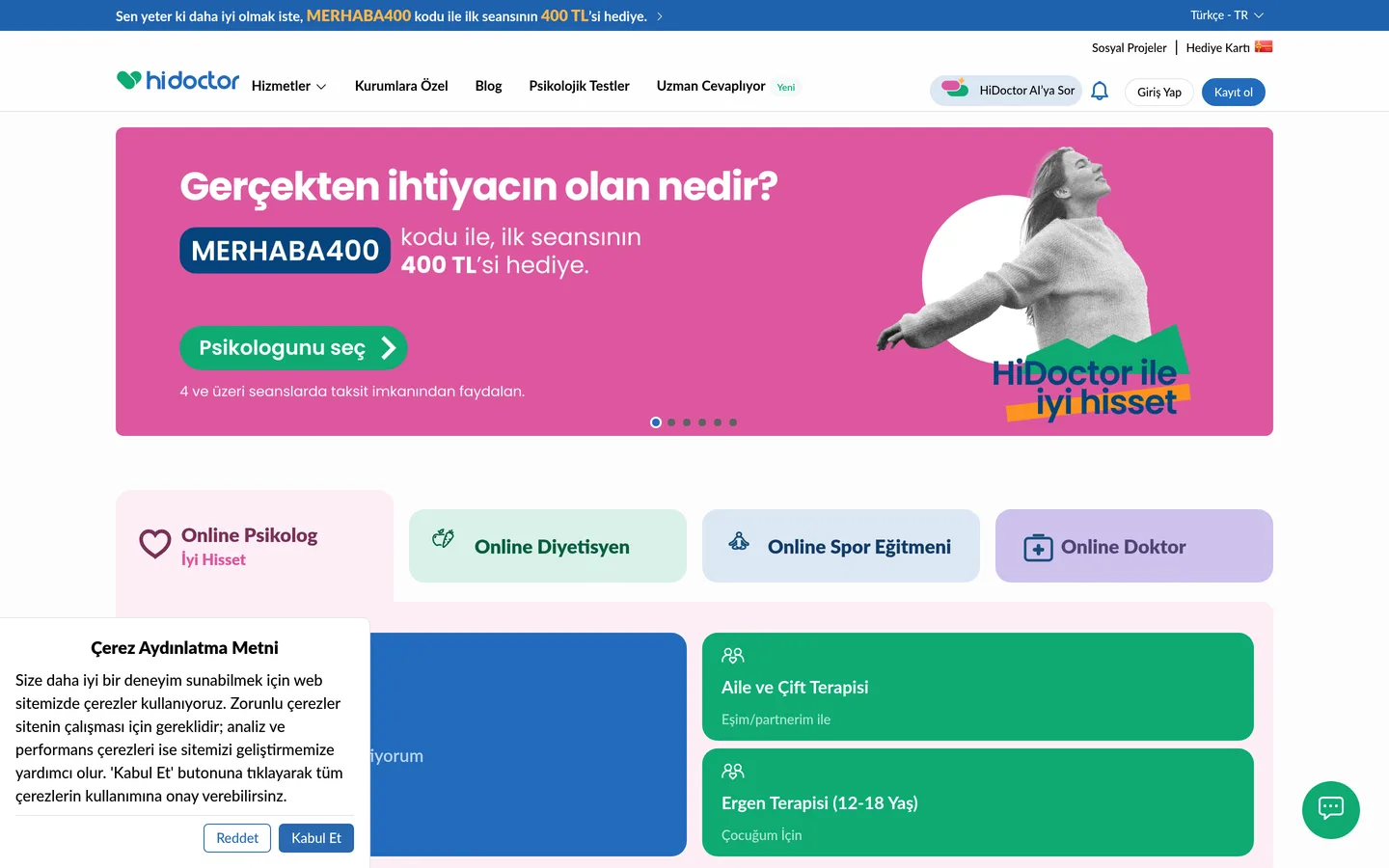Click the Online Psikolog heart icon

tap(155, 544)
